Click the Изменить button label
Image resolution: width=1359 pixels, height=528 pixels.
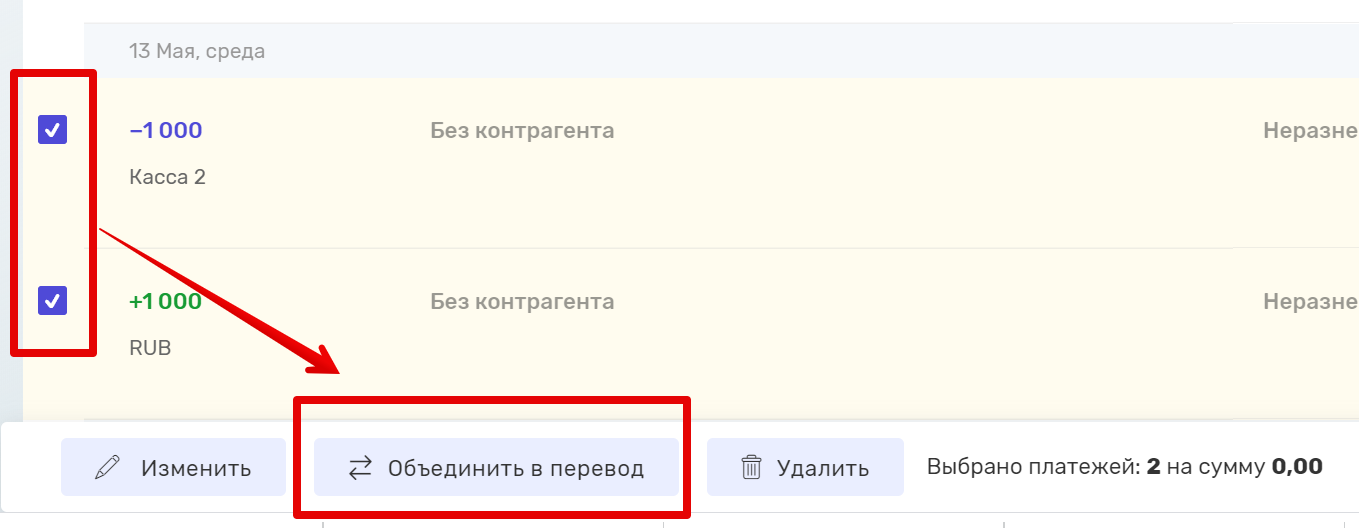point(196,468)
